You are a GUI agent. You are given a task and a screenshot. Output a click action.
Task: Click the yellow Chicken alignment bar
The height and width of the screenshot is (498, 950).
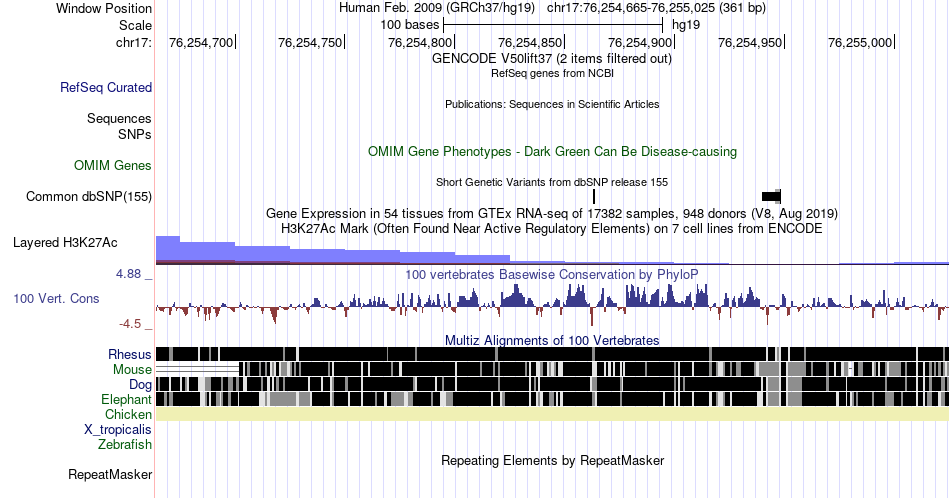(x=552, y=414)
